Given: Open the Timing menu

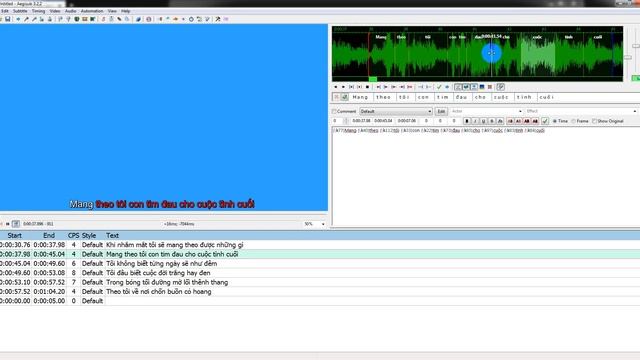Looking at the screenshot, I should pyautogui.click(x=38, y=11).
